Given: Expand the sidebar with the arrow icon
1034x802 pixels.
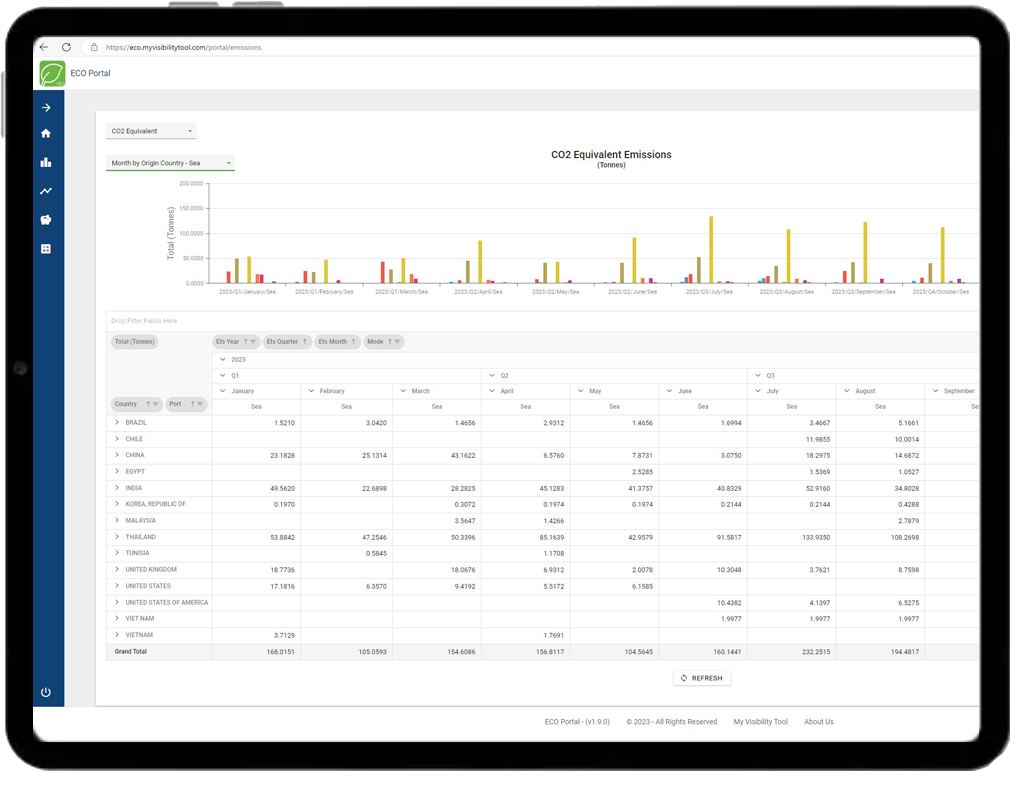Looking at the screenshot, I should [x=46, y=107].
